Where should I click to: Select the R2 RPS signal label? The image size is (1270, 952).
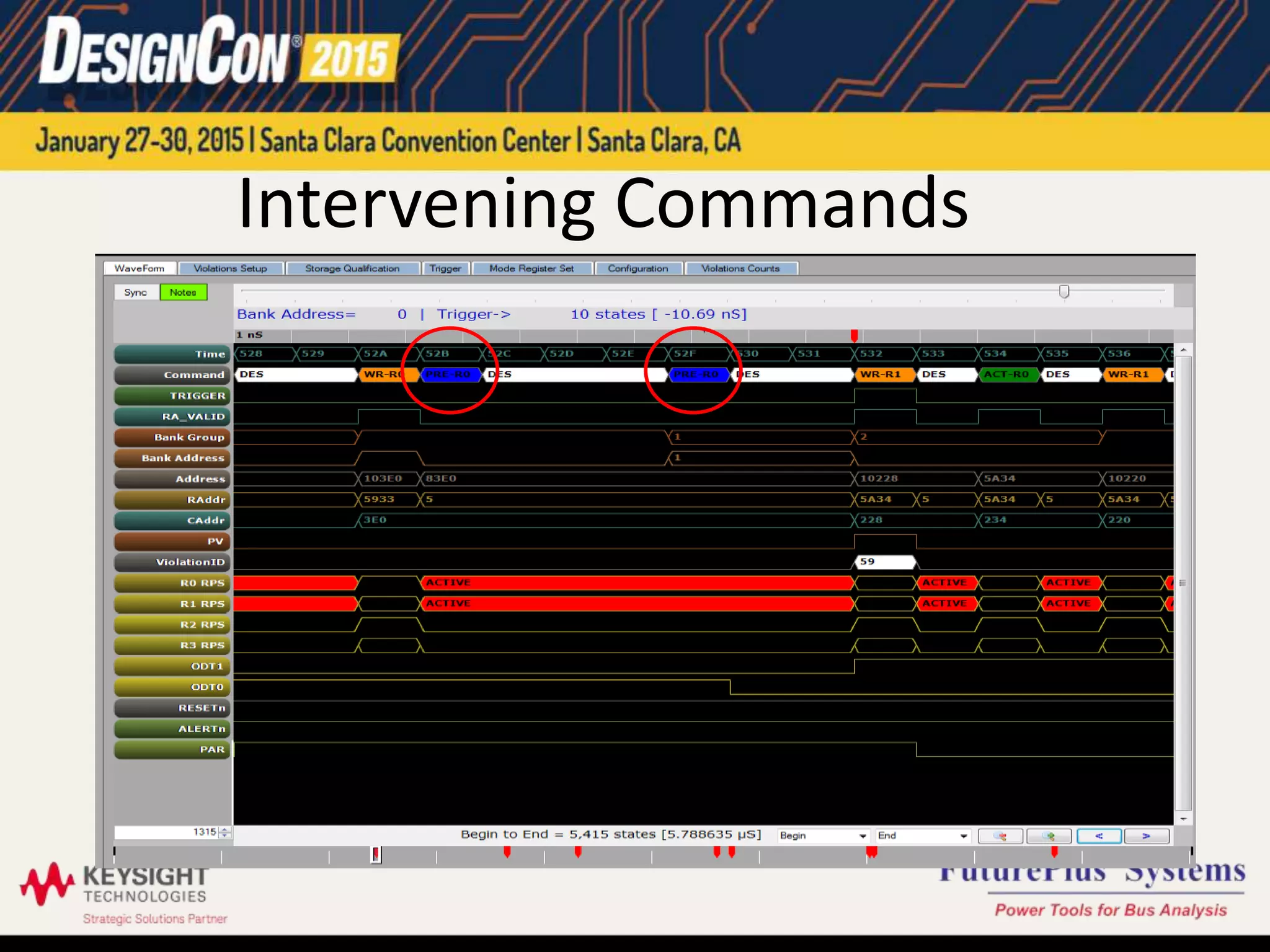pyautogui.click(x=172, y=625)
